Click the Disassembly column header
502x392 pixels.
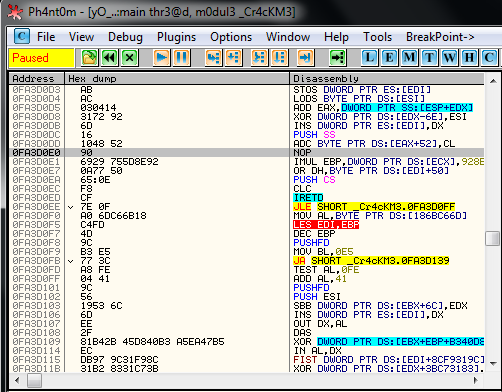(x=387, y=79)
